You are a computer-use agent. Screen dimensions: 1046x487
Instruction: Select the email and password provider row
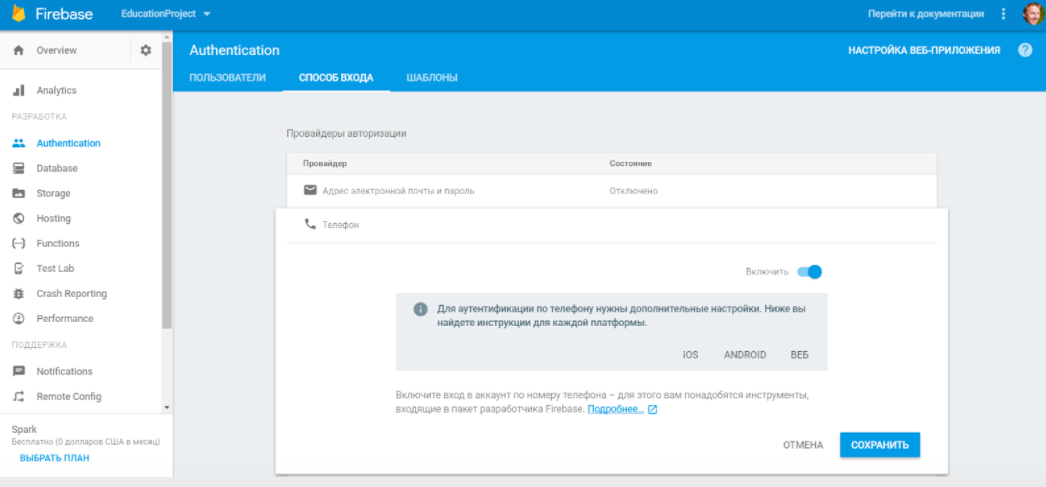[612, 191]
